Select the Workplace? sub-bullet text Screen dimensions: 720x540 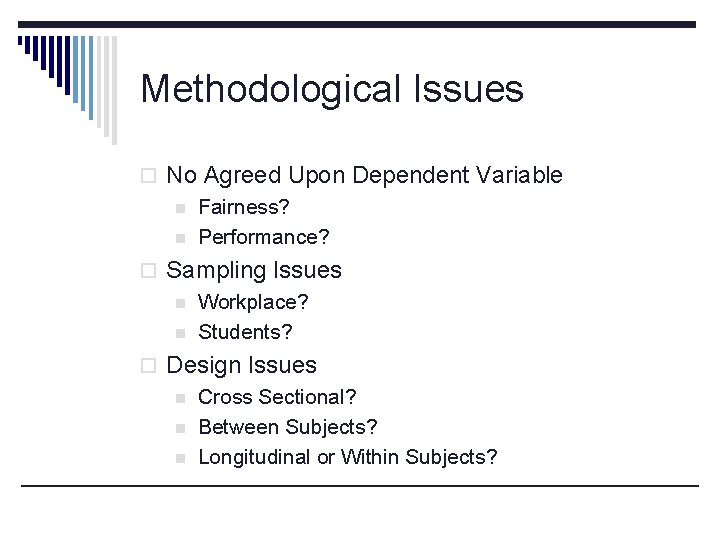tap(253, 302)
